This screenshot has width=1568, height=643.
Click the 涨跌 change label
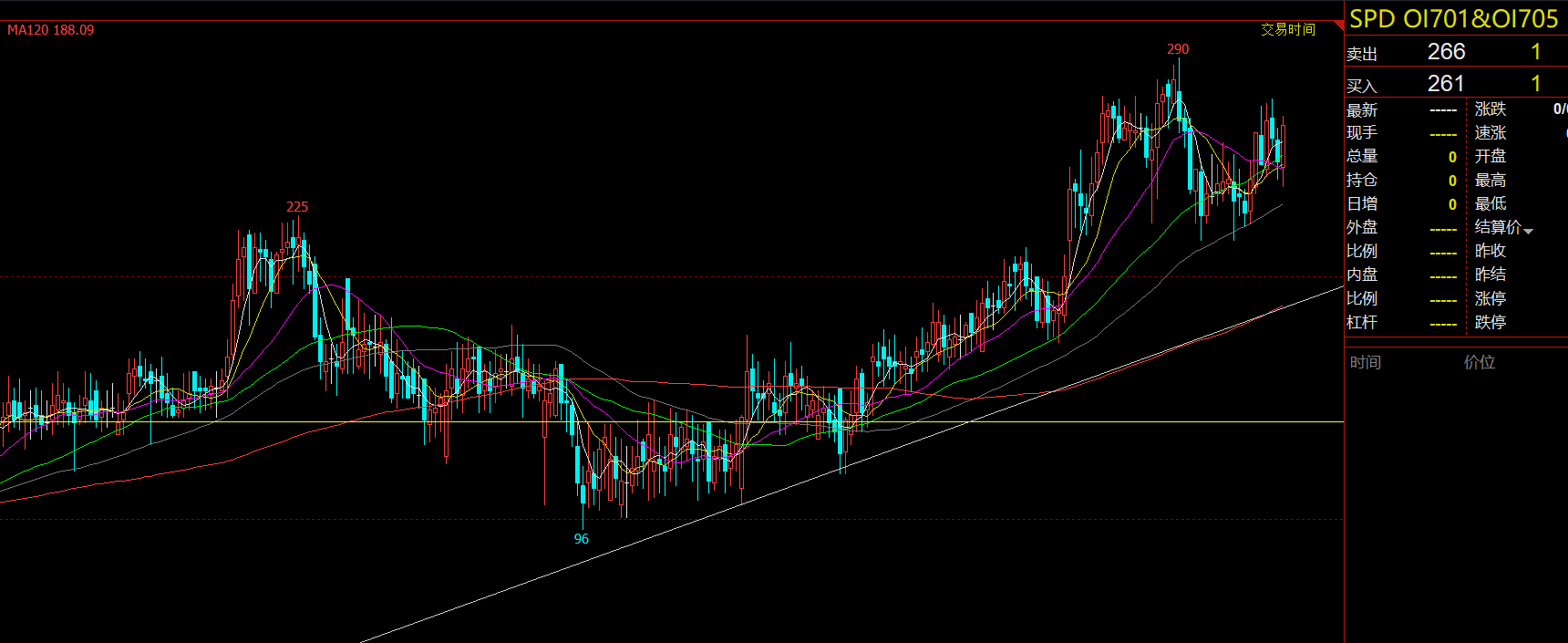click(x=1491, y=109)
